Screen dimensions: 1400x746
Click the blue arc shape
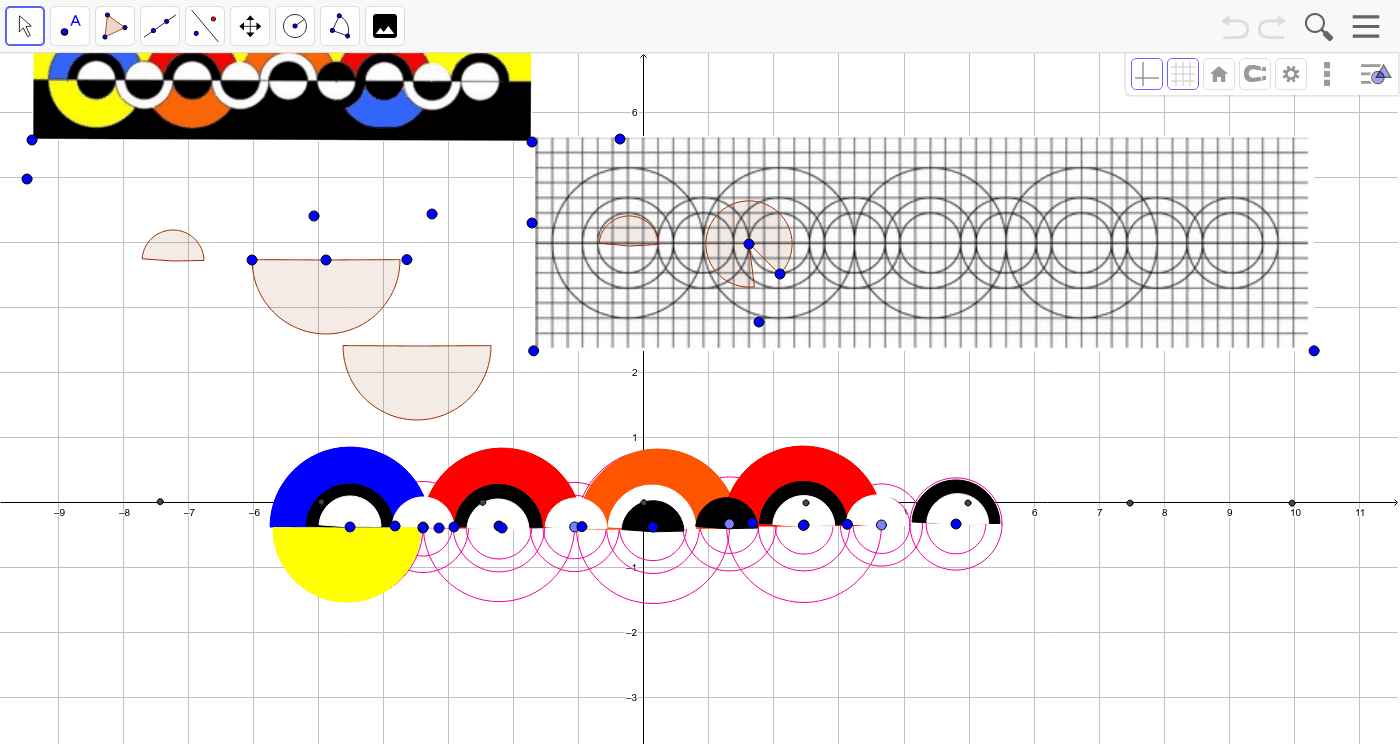[349, 465]
